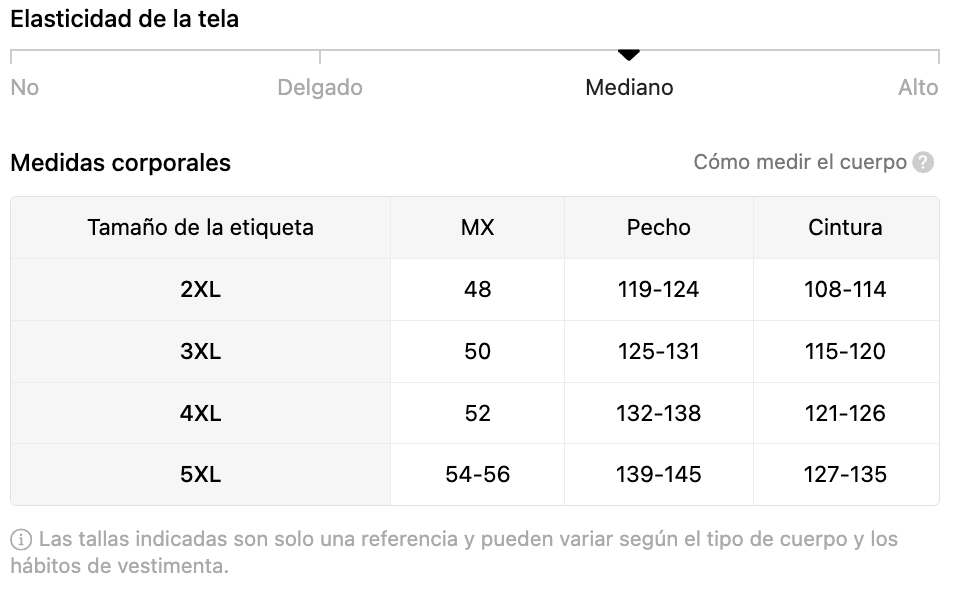Open the 'Cómo medir el cuerpo' link
Viewport: 956px width, 606px height.
click(x=800, y=162)
